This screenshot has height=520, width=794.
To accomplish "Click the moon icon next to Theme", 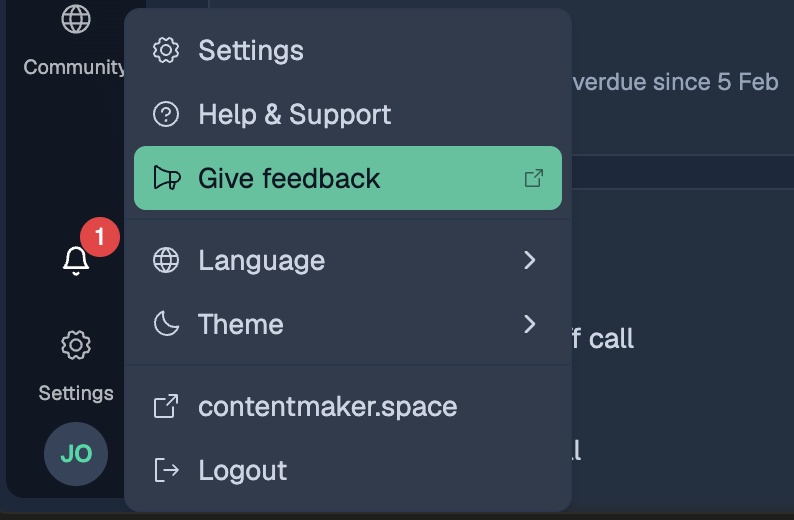I will [166, 324].
